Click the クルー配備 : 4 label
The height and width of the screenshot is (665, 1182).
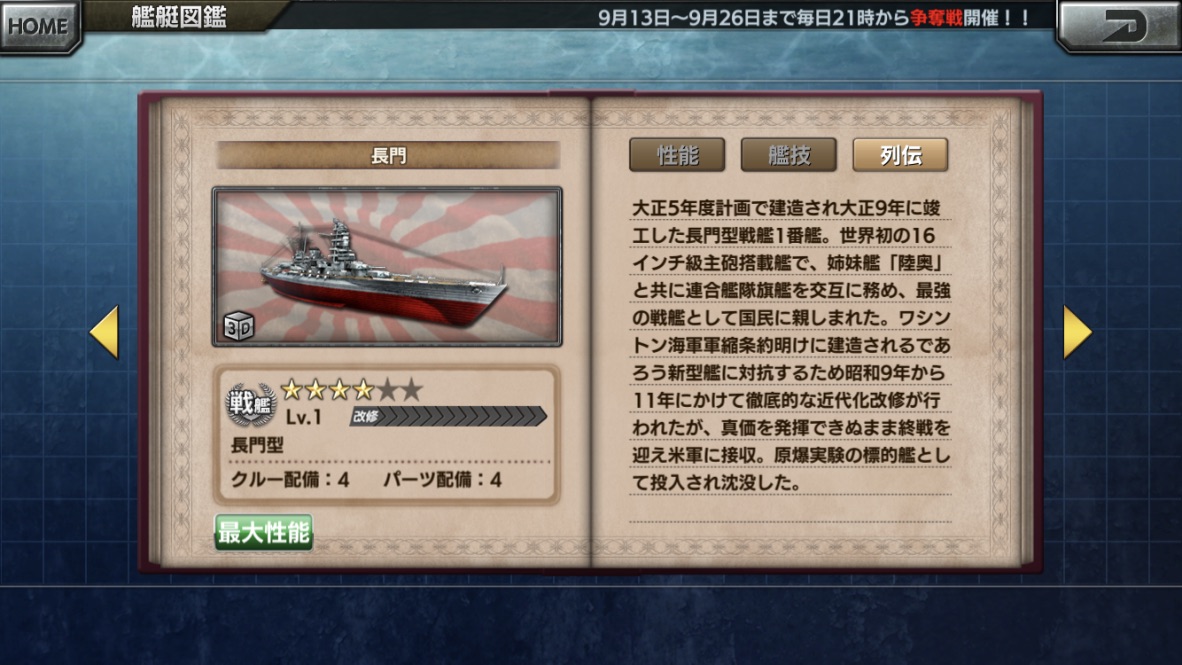pyautogui.click(x=290, y=480)
